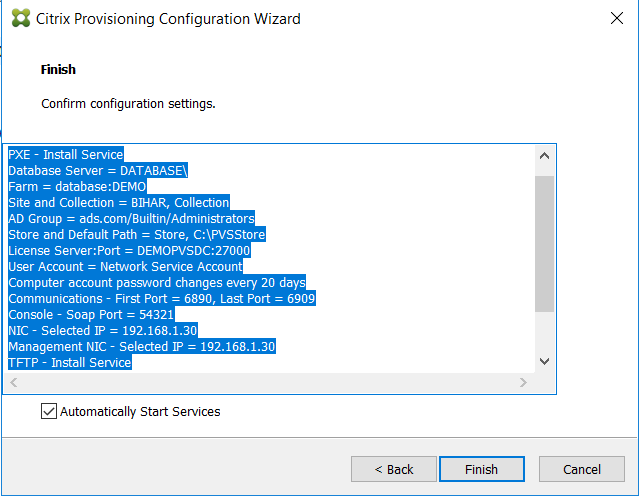Click the Finish button
This screenshot has width=640, height=498.
pyautogui.click(x=482, y=469)
